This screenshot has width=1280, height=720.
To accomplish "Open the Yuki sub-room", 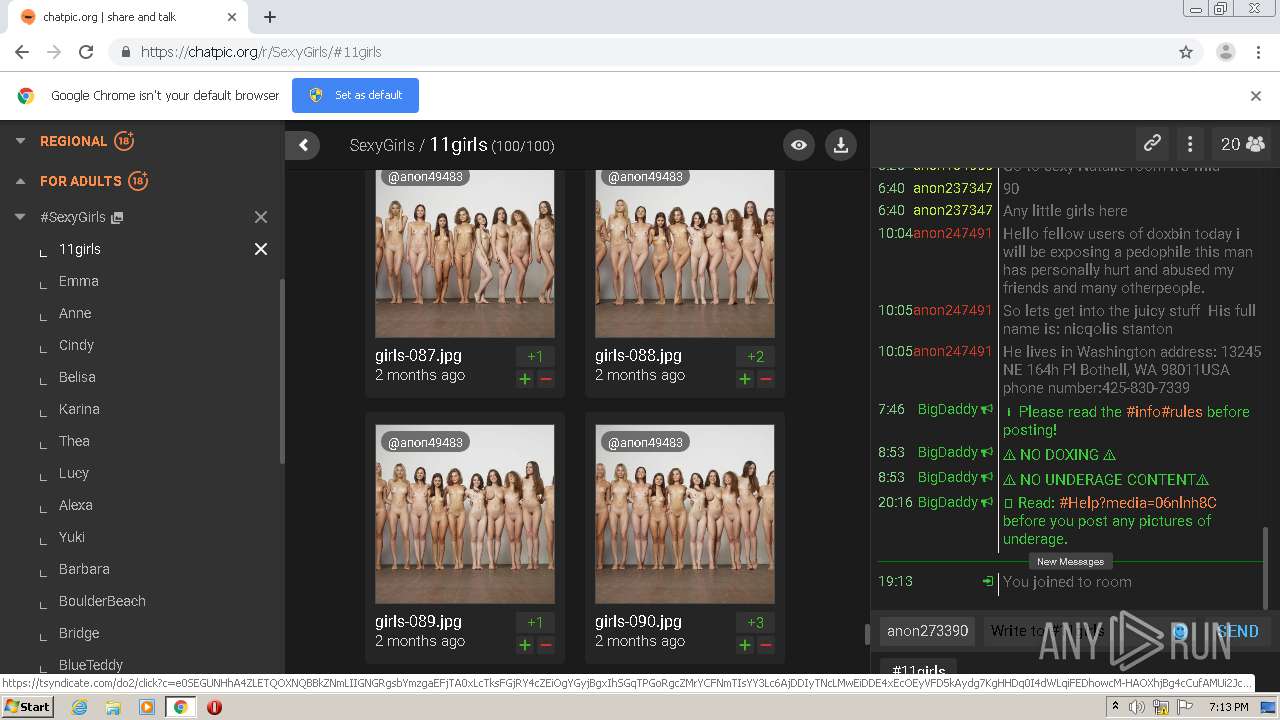I will coord(72,537).
